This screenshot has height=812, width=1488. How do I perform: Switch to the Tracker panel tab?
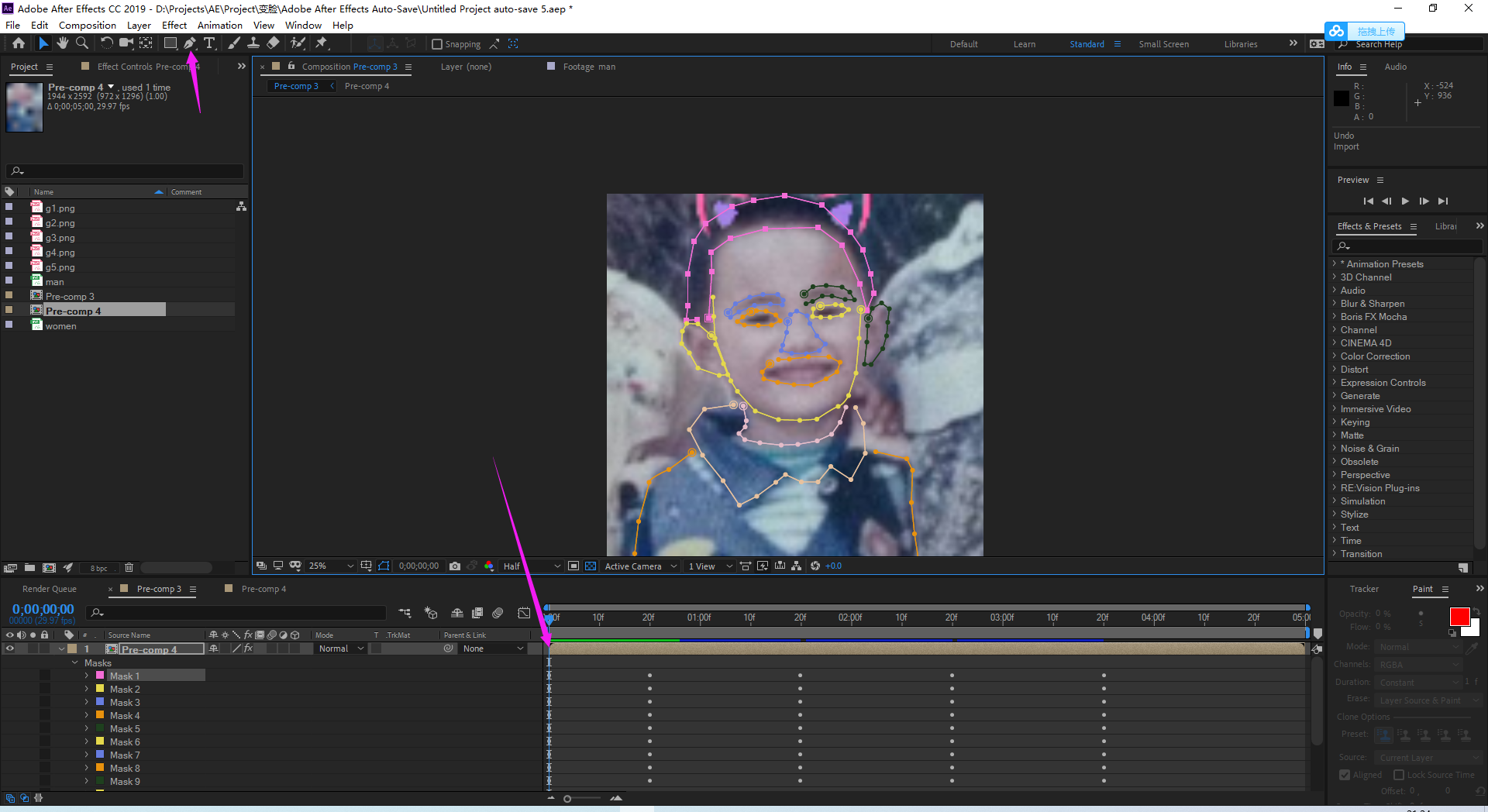1364,590
